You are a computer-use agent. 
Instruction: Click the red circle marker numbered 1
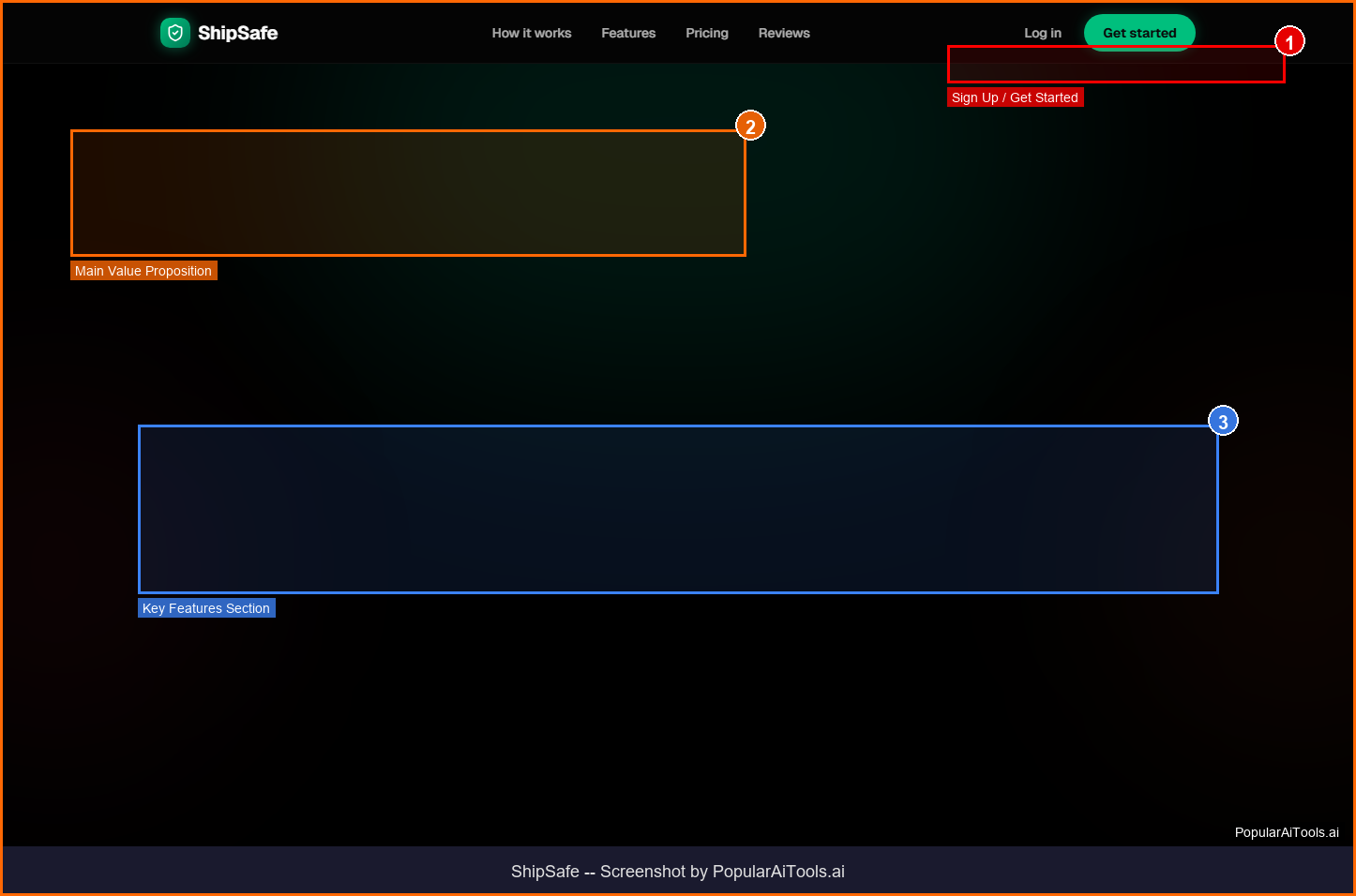click(1289, 41)
